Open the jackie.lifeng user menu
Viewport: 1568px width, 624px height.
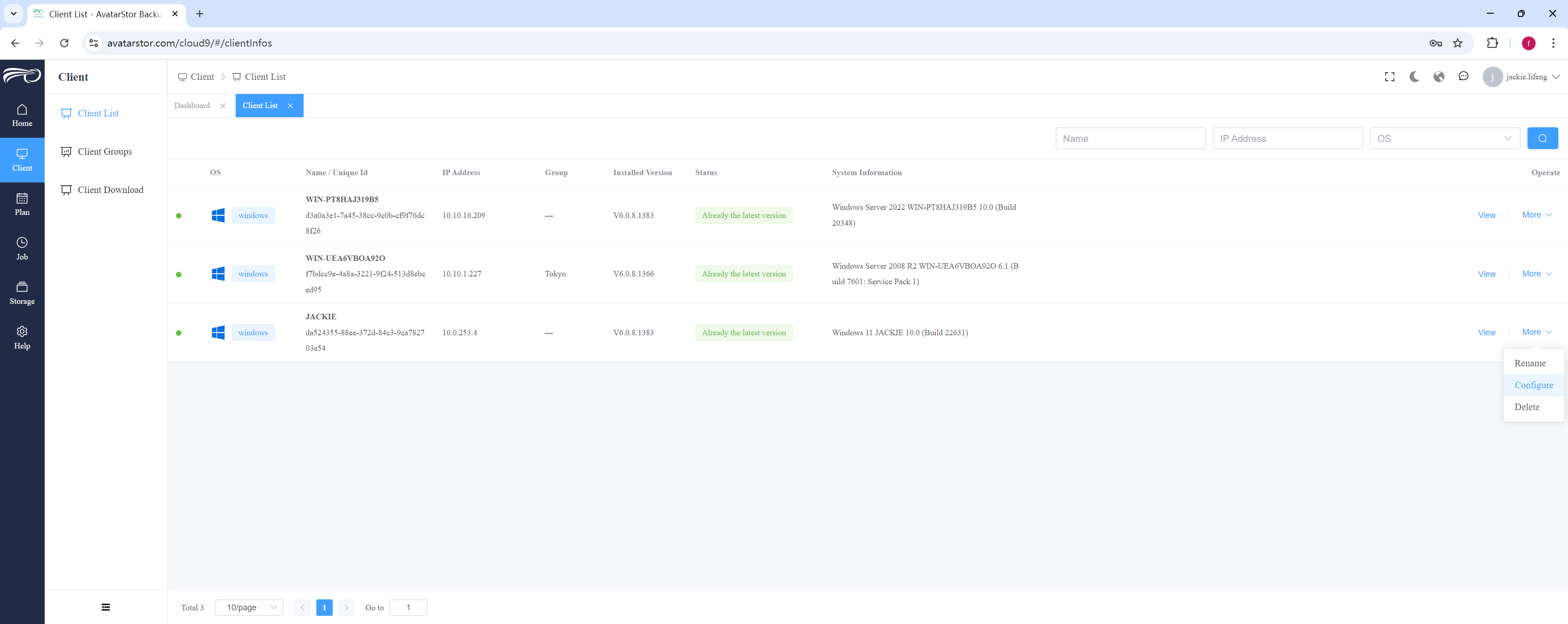pos(1521,77)
